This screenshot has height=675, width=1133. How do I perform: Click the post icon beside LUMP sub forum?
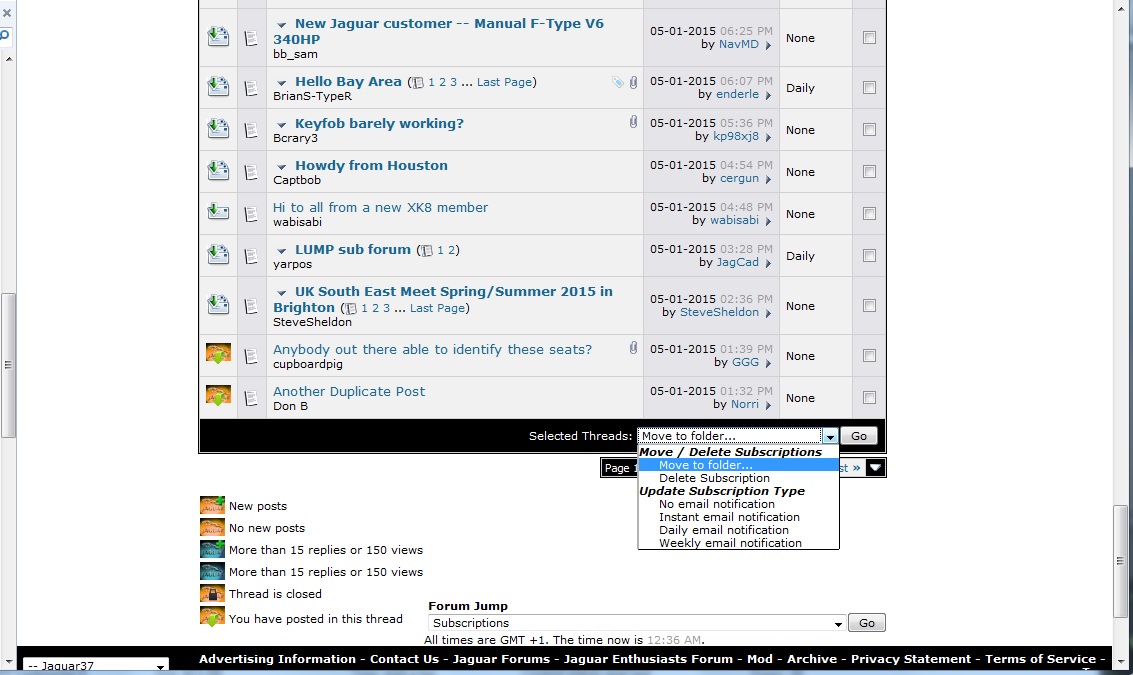(251, 256)
